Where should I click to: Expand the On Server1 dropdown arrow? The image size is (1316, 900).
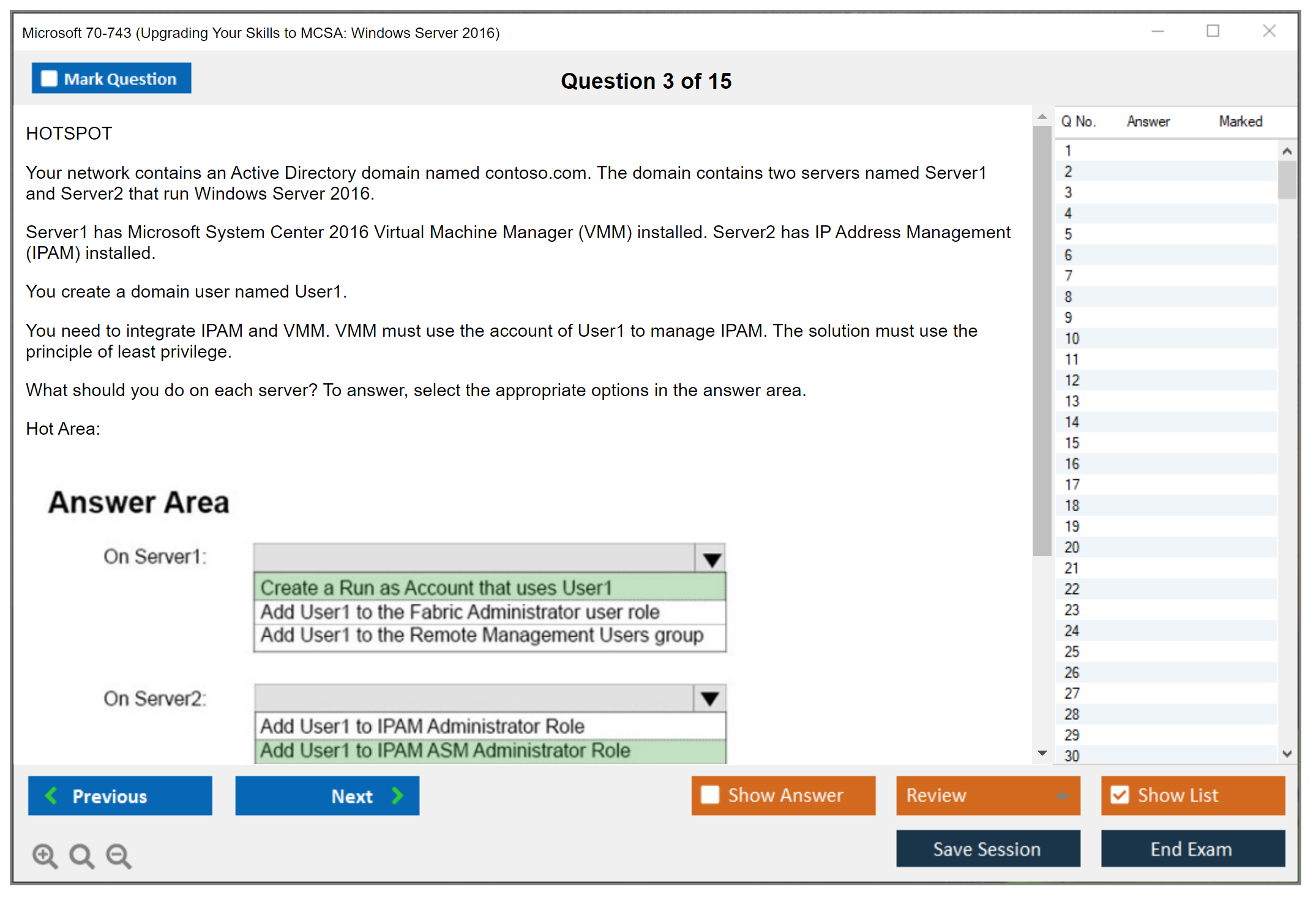click(711, 558)
